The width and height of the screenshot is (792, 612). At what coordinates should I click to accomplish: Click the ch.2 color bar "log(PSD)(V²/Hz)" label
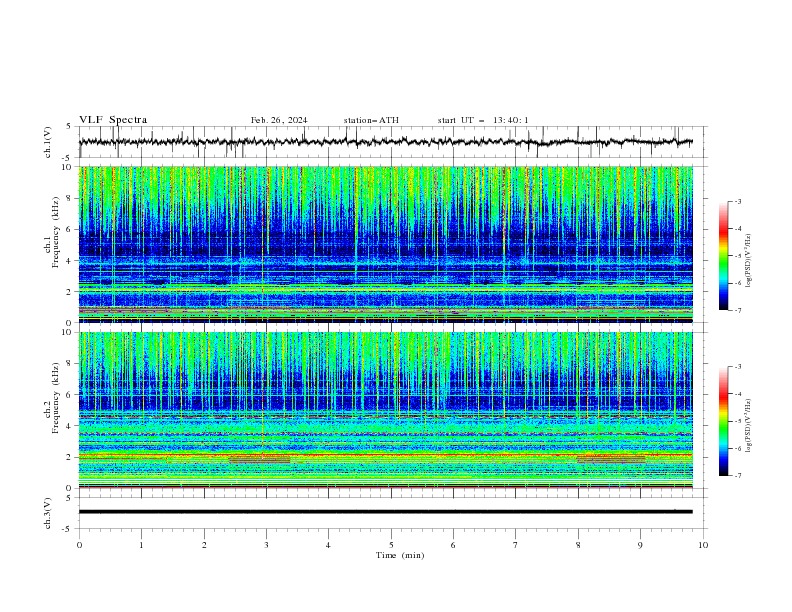click(749, 426)
